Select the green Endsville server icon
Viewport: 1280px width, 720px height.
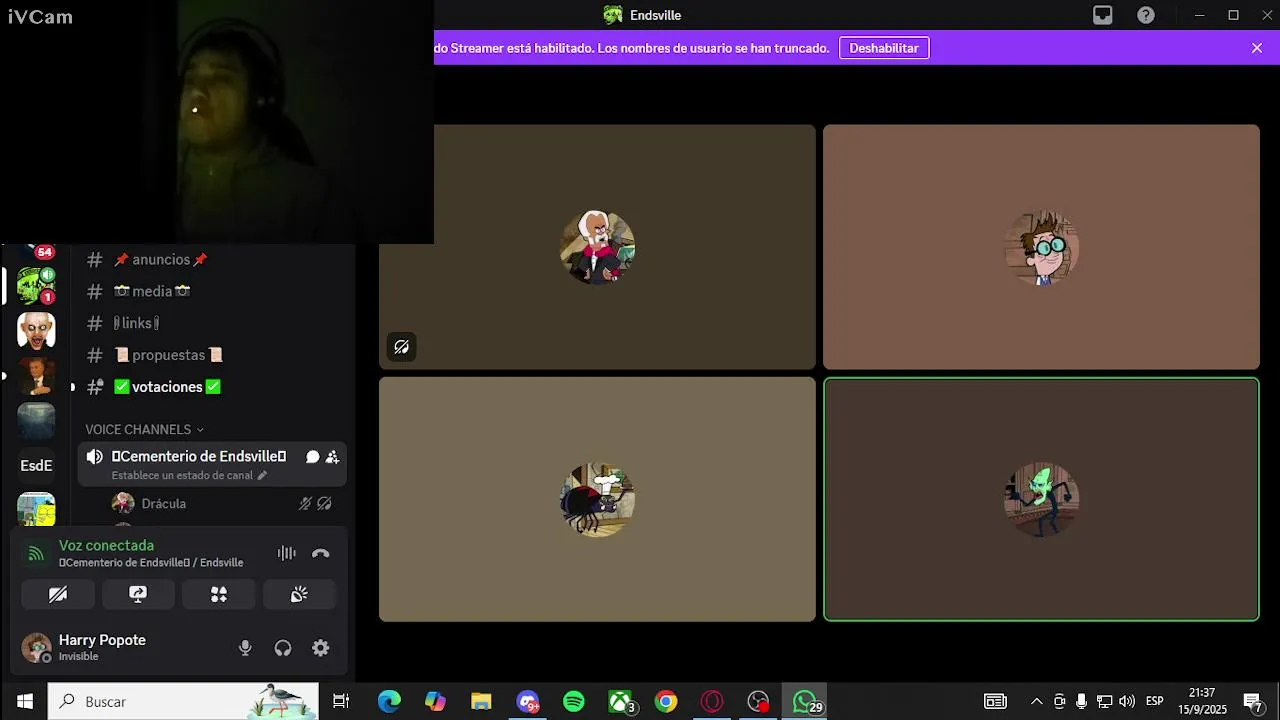[x=36, y=285]
